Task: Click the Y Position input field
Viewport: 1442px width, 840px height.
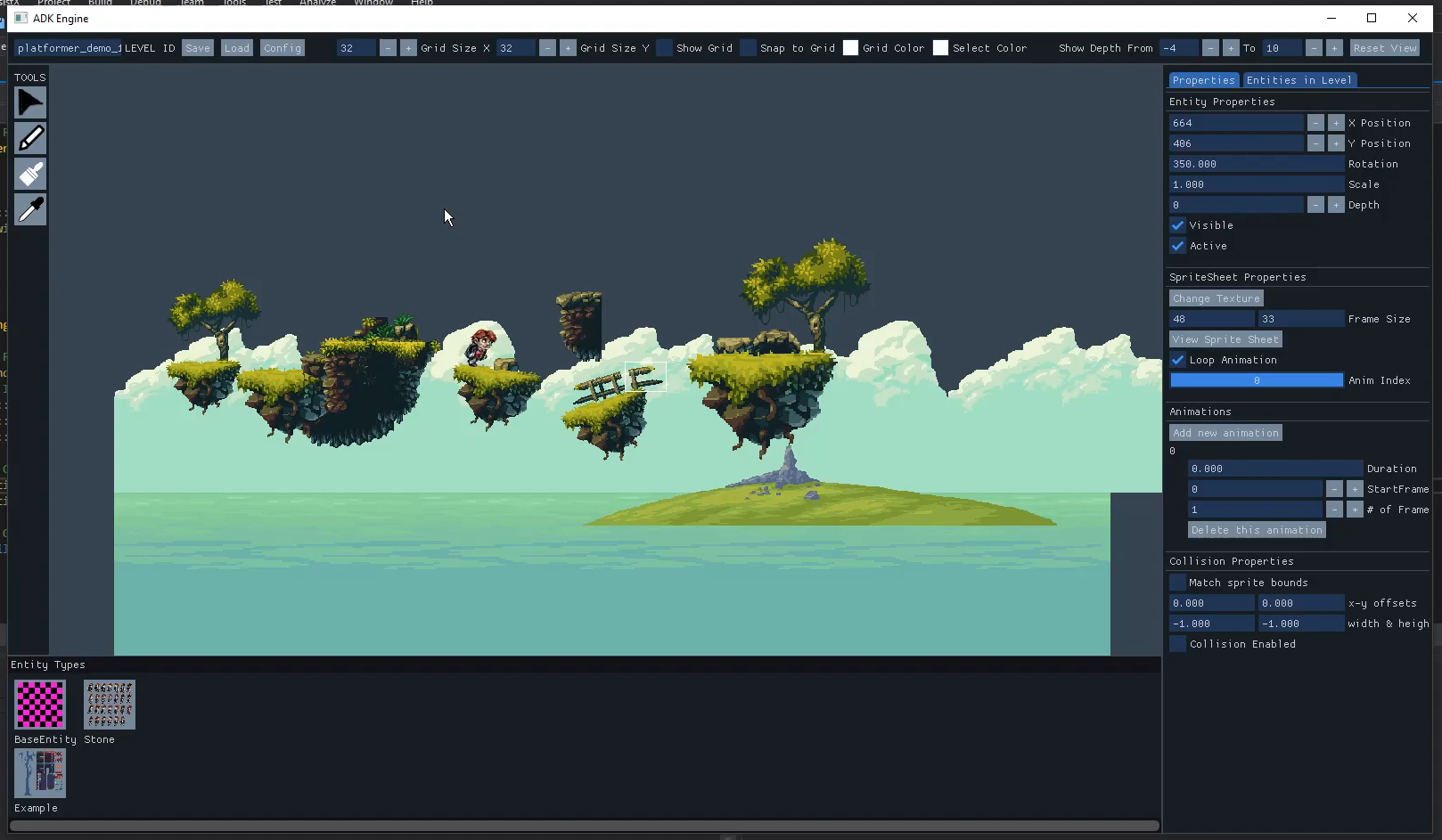Action: coord(1236,143)
